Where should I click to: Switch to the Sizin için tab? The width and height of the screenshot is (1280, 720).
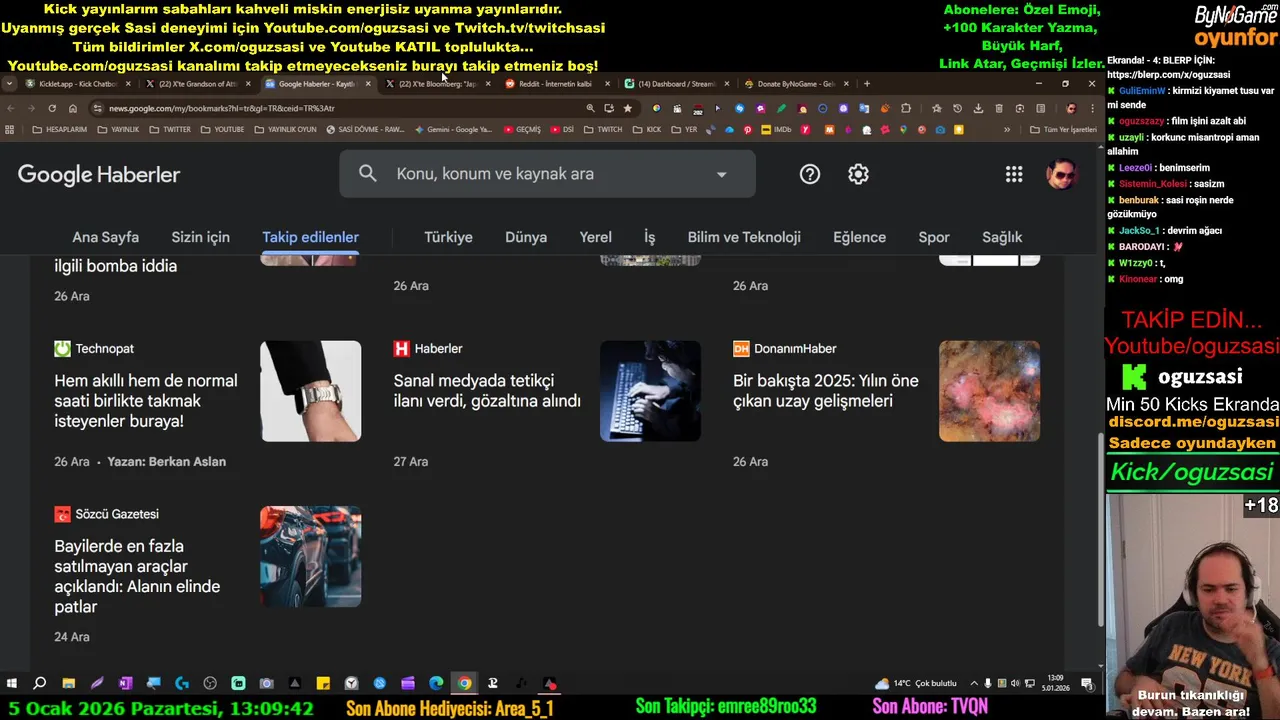(200, 237)
